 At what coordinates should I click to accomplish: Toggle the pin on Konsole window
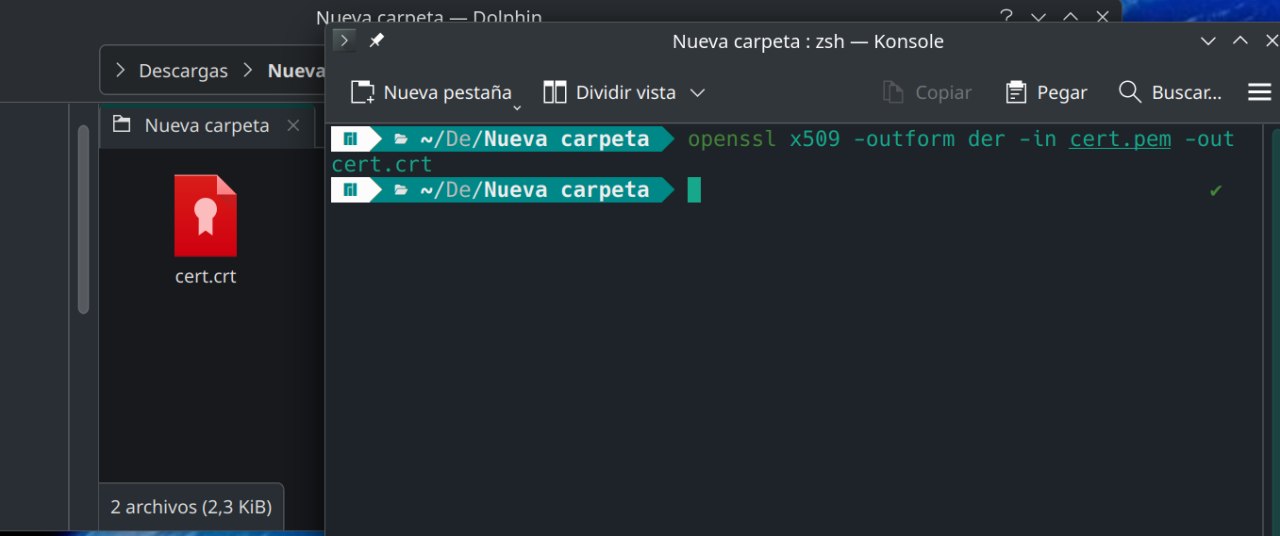coord(377,41)
